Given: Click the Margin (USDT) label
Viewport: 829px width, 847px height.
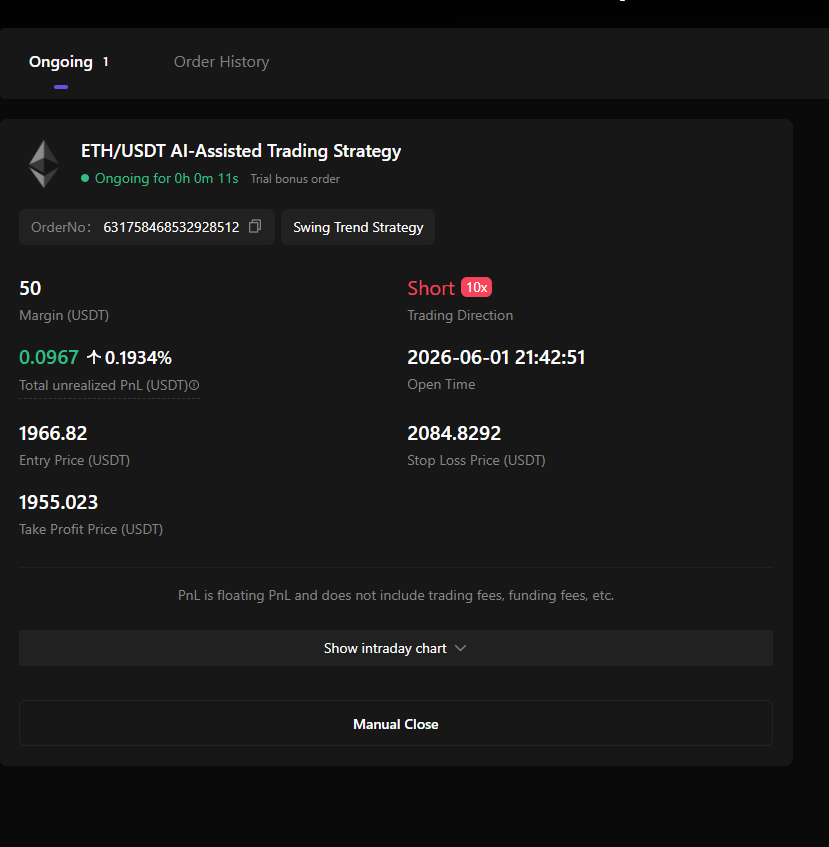Looking at the screenshot, I should [64, 315].
